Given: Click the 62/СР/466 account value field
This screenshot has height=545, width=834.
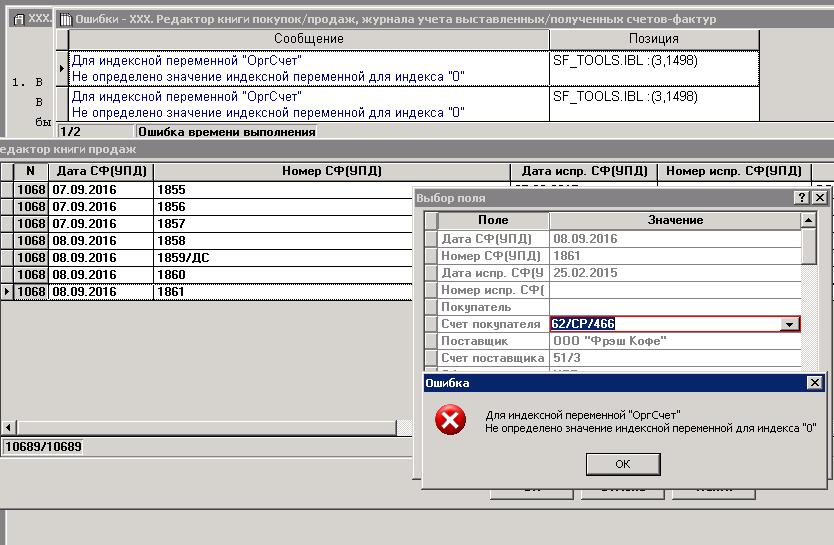Looking at the screenshot, I should click(664, 324).
